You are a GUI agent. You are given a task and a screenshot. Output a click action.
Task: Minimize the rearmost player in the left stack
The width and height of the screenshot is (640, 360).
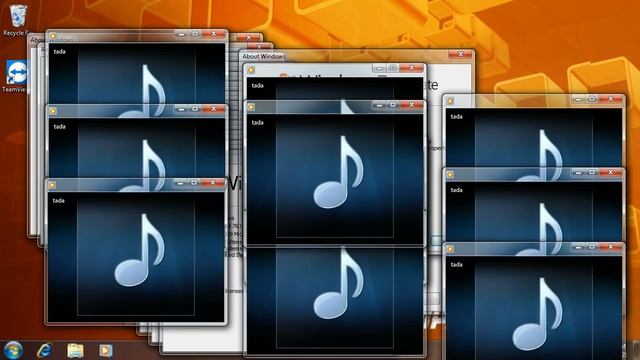[x=181, y=34]
